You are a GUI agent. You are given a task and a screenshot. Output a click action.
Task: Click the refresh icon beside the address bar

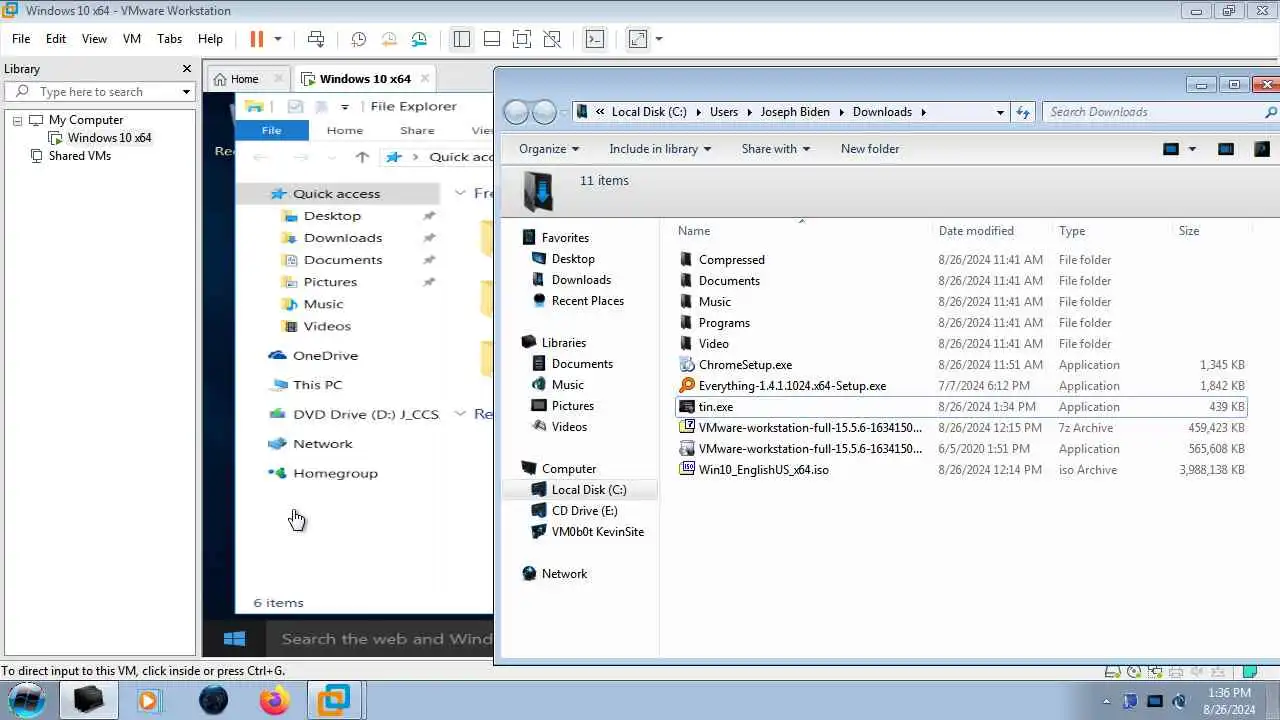pos(1023,112)
